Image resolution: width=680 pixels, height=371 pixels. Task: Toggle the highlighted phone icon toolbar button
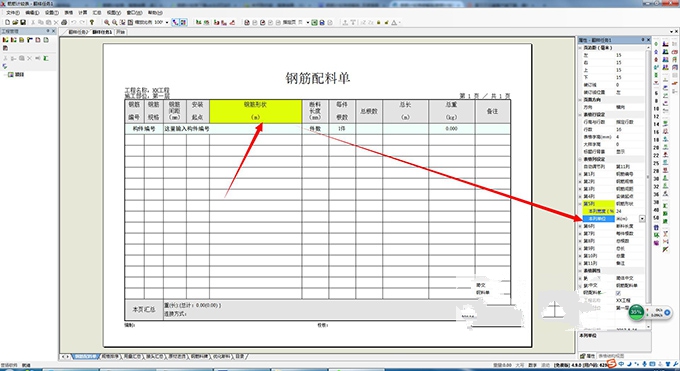(175, 22)
